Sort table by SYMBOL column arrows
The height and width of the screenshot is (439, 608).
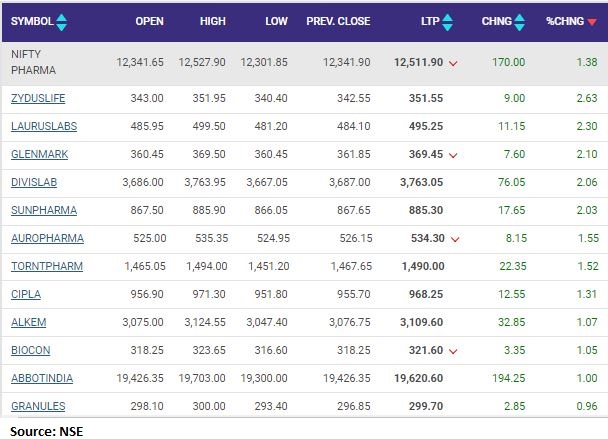point(61,22)
